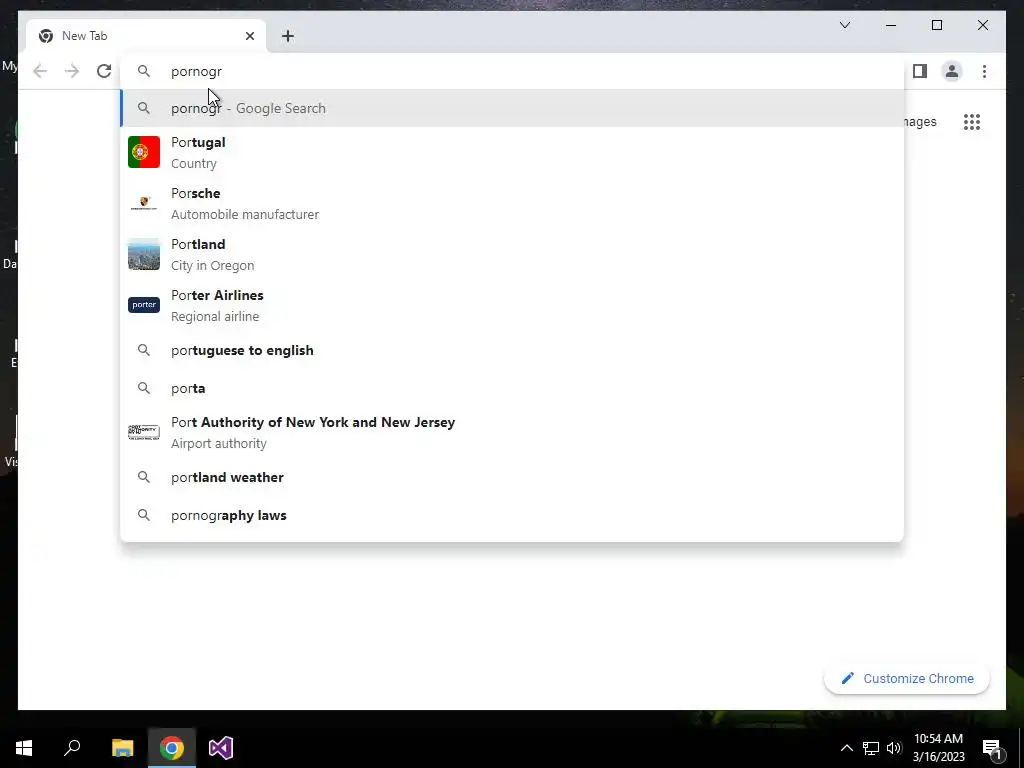Click the volume speaker tray icon

(x=894, y=748)
